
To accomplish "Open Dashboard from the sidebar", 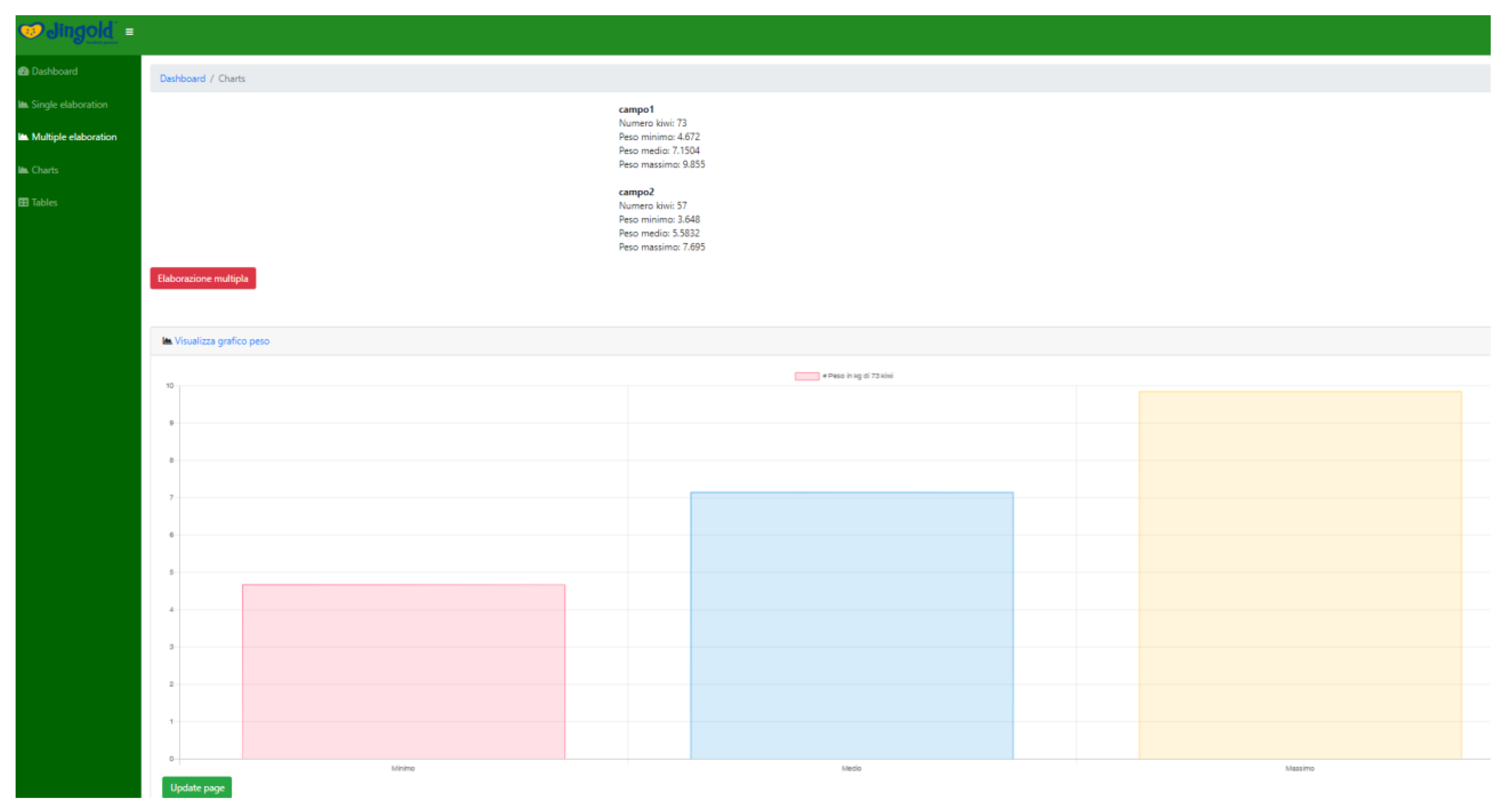I will click(x=55, y=71).
